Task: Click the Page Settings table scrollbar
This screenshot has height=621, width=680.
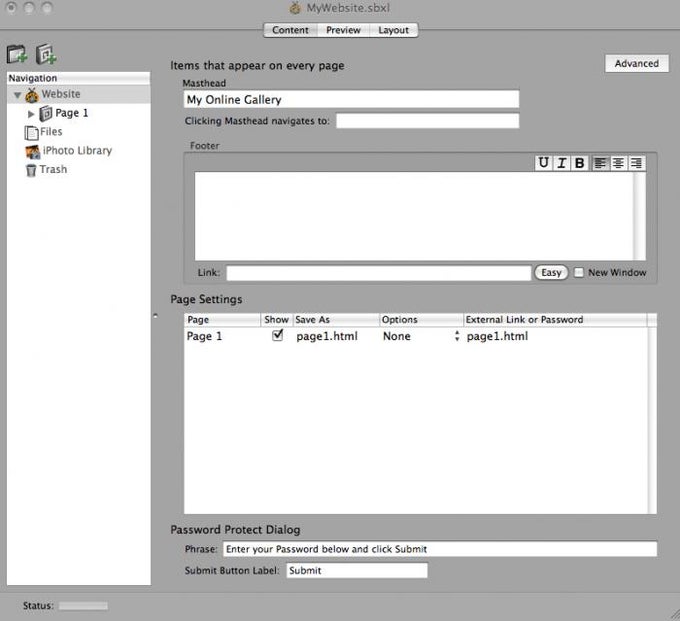Action: pos(652,420)
